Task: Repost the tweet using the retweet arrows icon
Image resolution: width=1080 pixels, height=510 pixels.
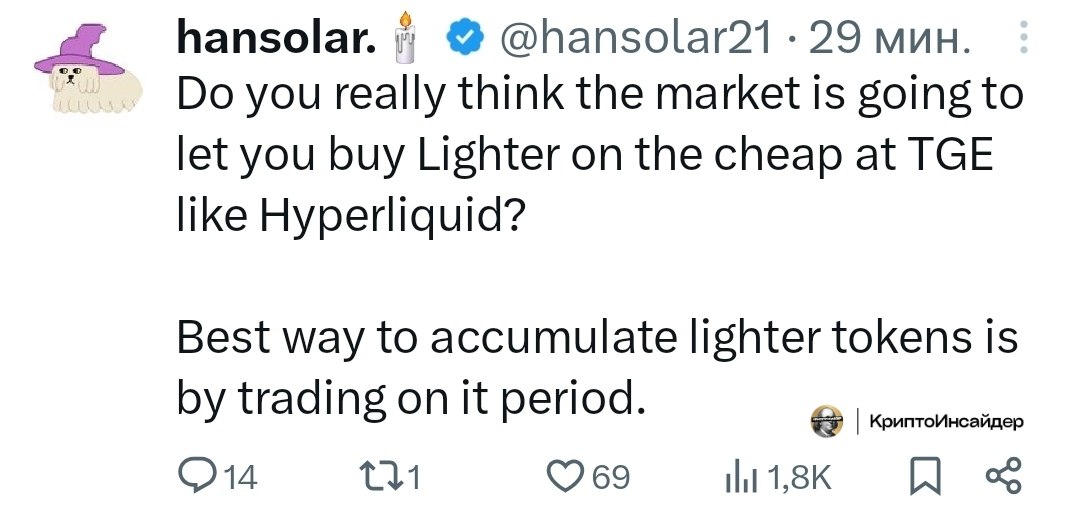Action: [x=383, y=478]
